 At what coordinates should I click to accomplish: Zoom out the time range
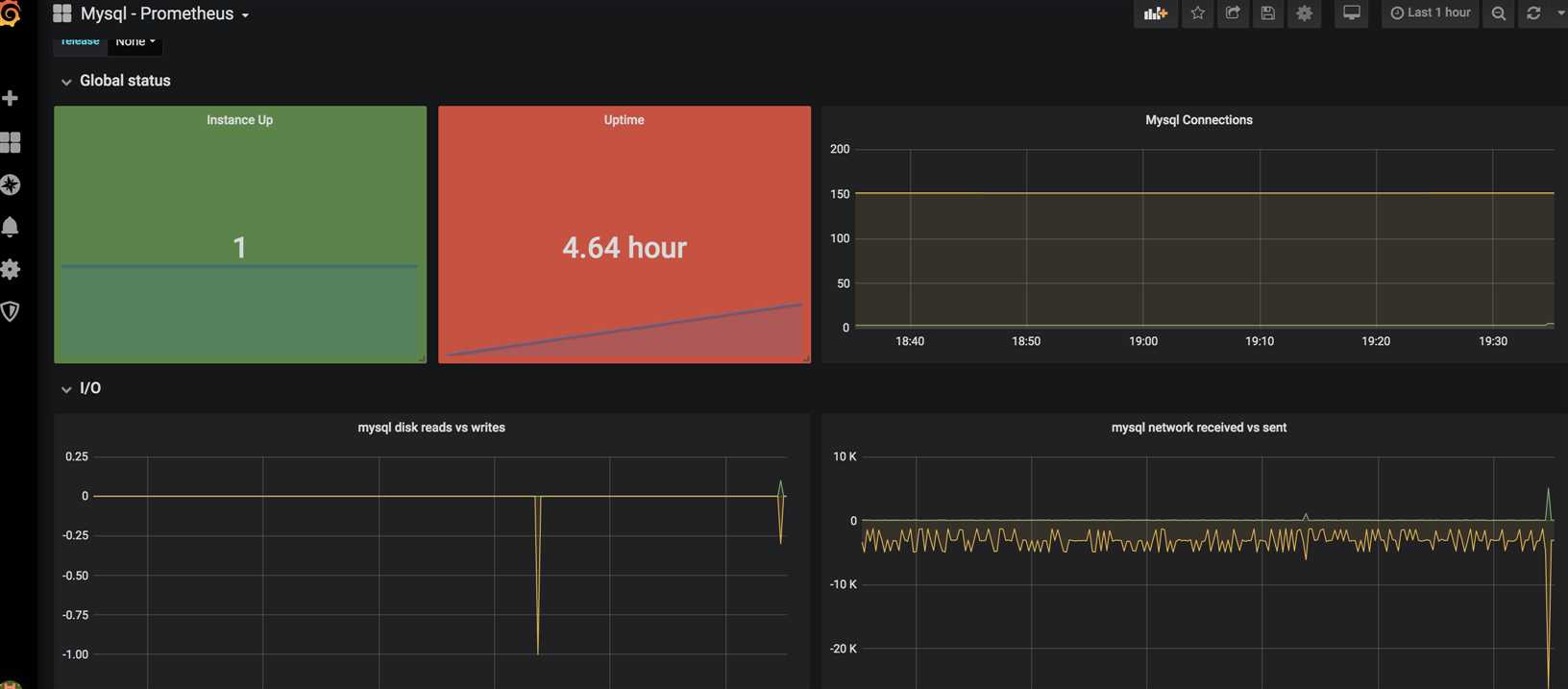(x=1499, y=13)
